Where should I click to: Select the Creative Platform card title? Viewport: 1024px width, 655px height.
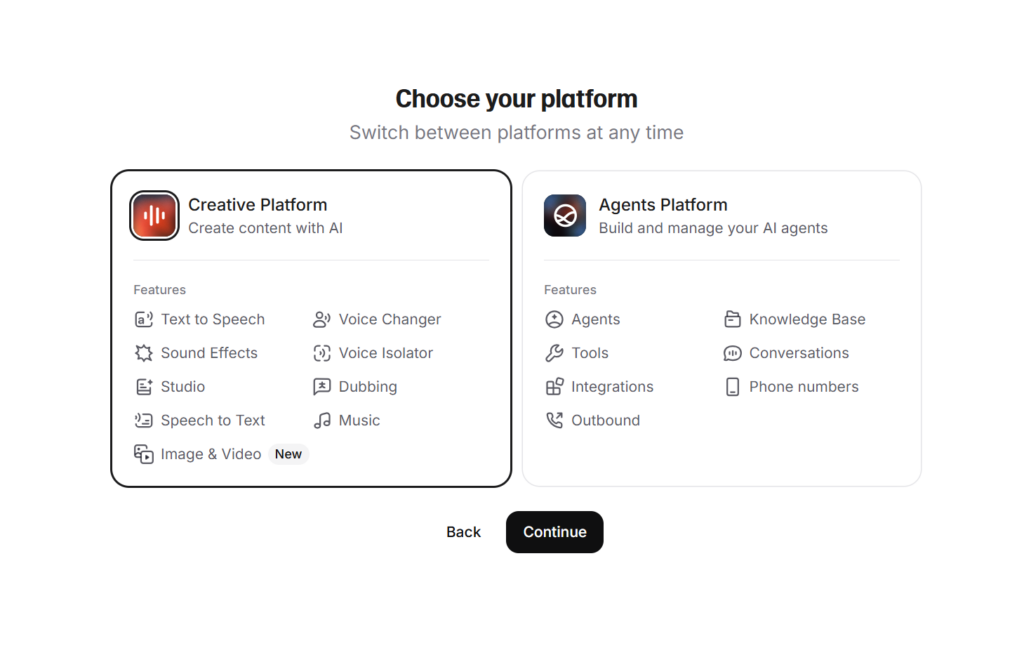tap(257, 205)
